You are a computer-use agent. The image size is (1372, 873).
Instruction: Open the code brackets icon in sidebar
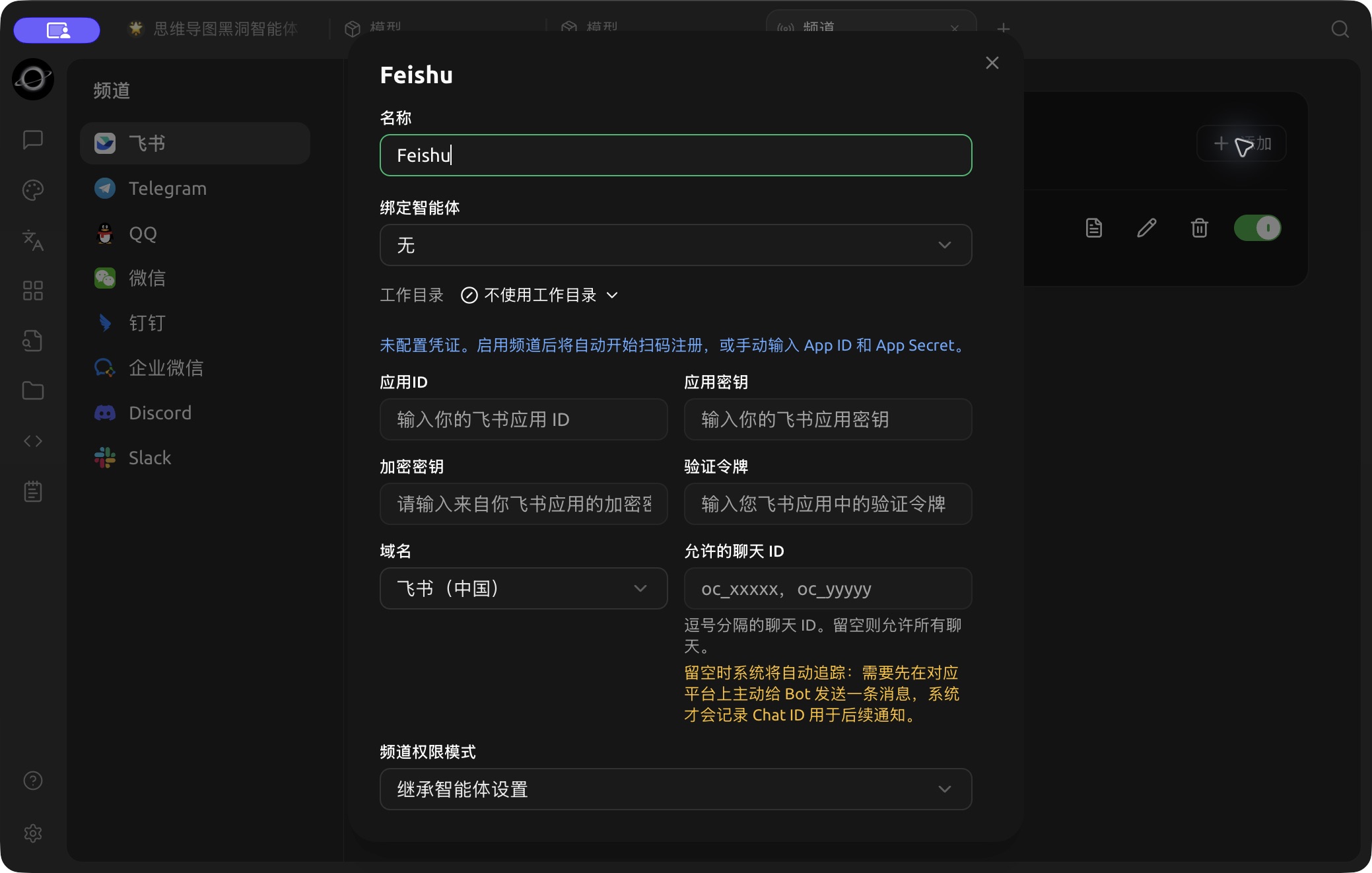(33, 441)
